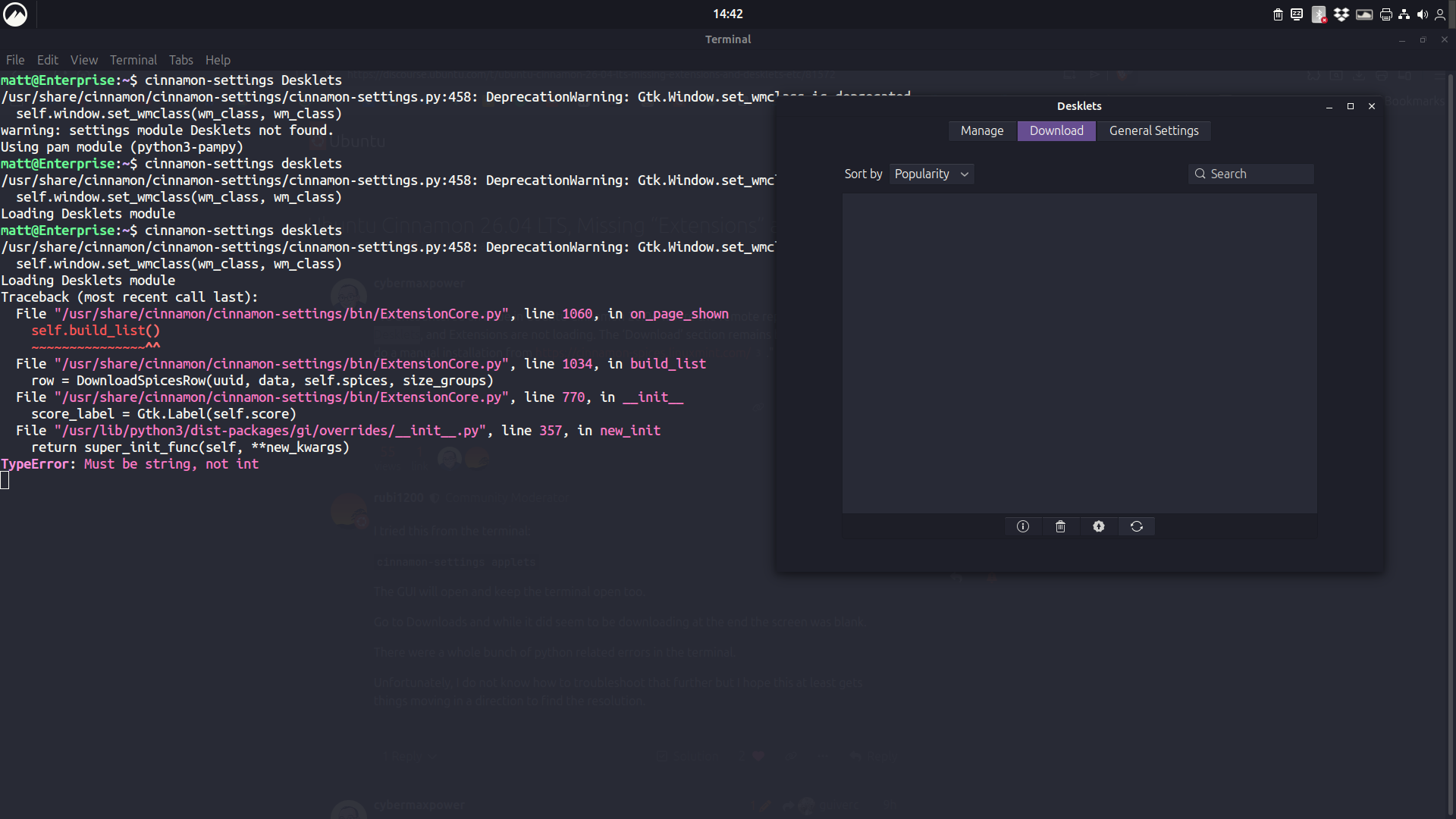Toggle the inhibit sleep monitor applet
The height and width of the screenshot is (819, 1456).
[1297, 14]
